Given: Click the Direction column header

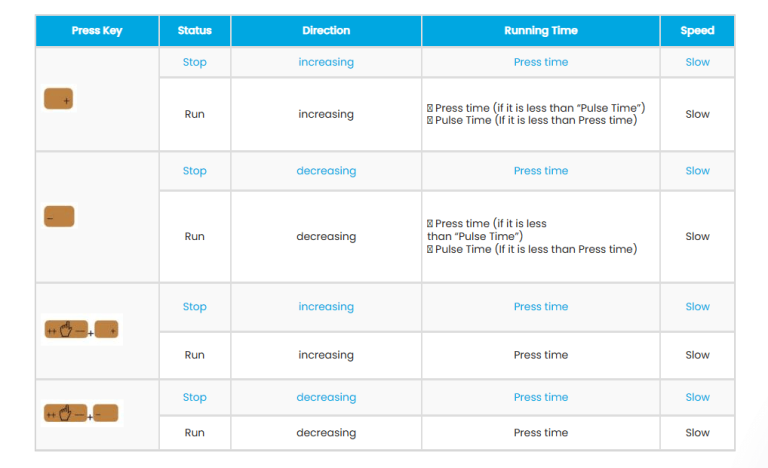Looking at the screenshot, I should tap(326, 31).
